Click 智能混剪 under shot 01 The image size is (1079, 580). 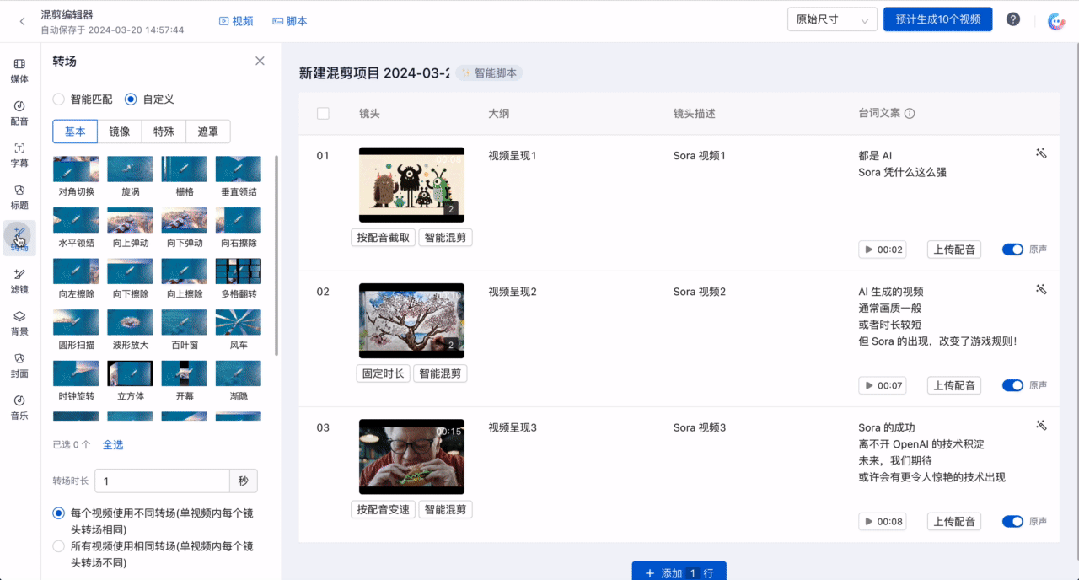click(x=445, y=238)
